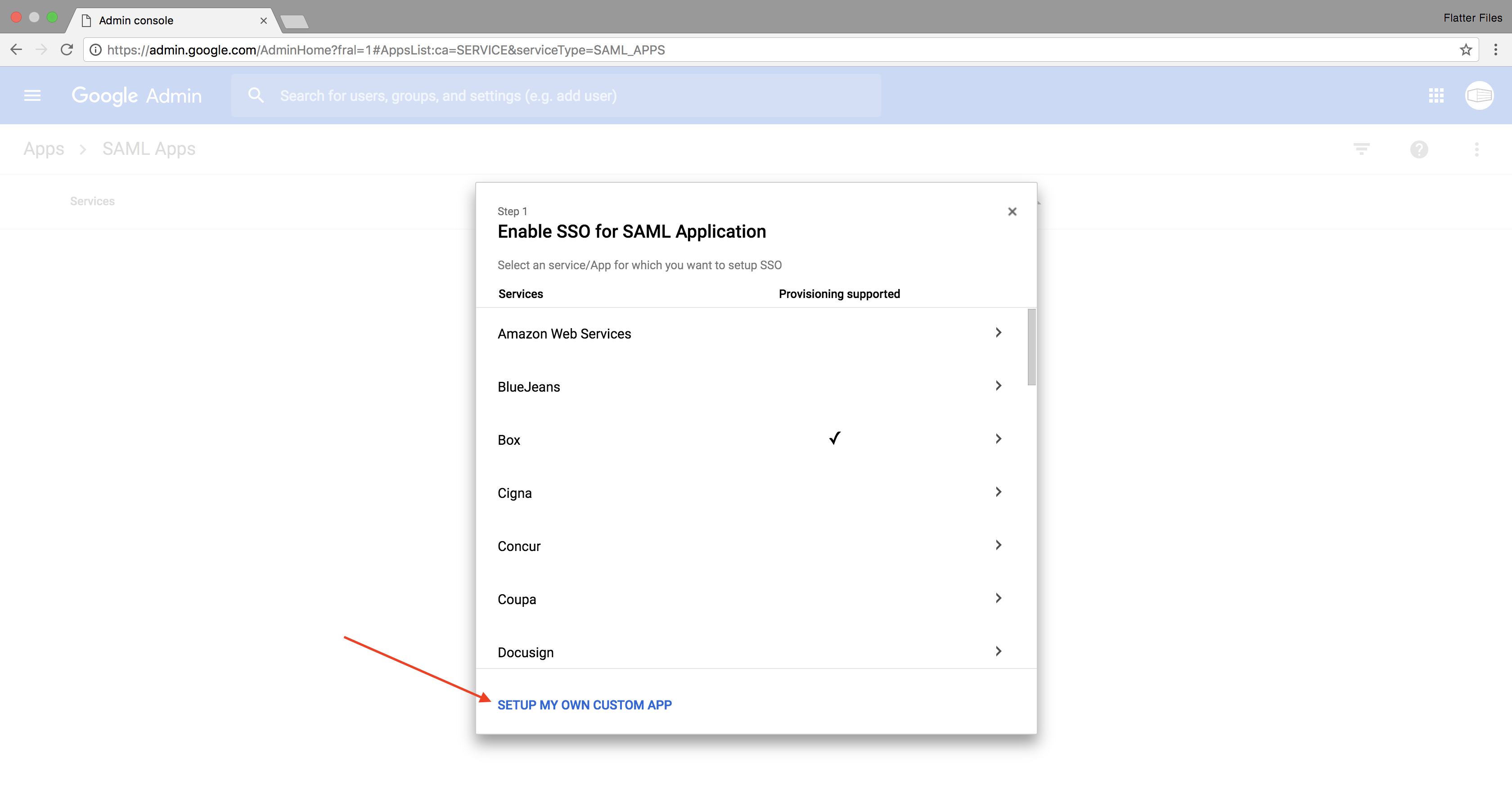Click the Provisioning supported column header

839,294
